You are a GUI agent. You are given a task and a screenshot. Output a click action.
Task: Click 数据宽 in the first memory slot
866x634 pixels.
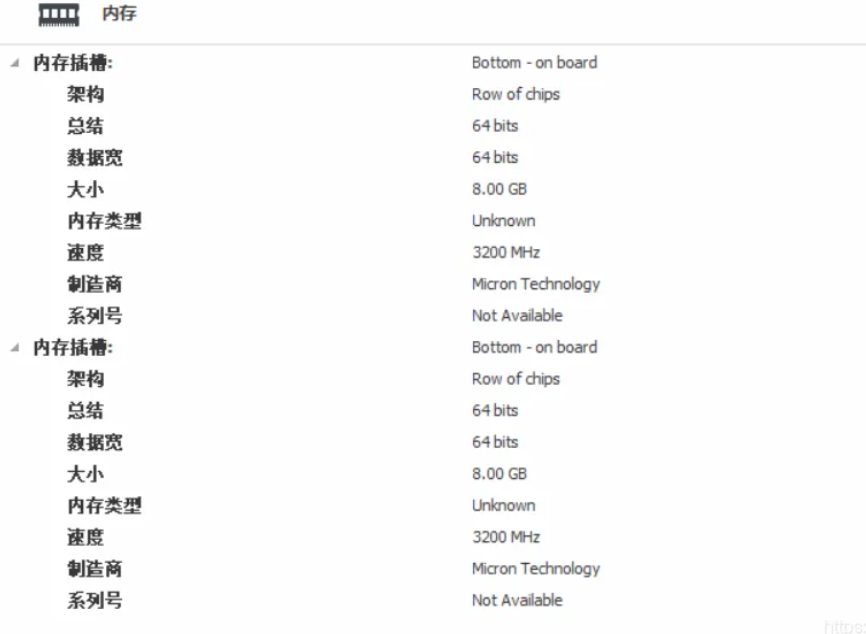[95, 158]
